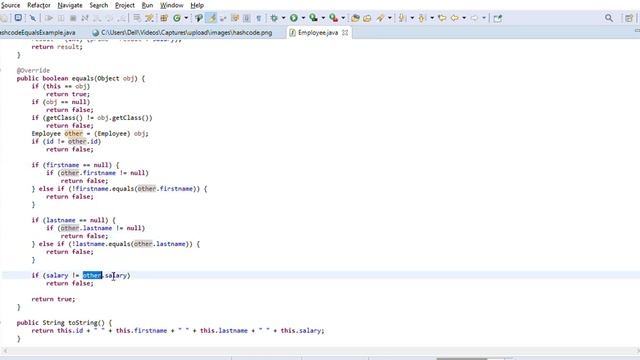Open the Search menu
This screenshot has height=360, width=640.
(99, 5)
